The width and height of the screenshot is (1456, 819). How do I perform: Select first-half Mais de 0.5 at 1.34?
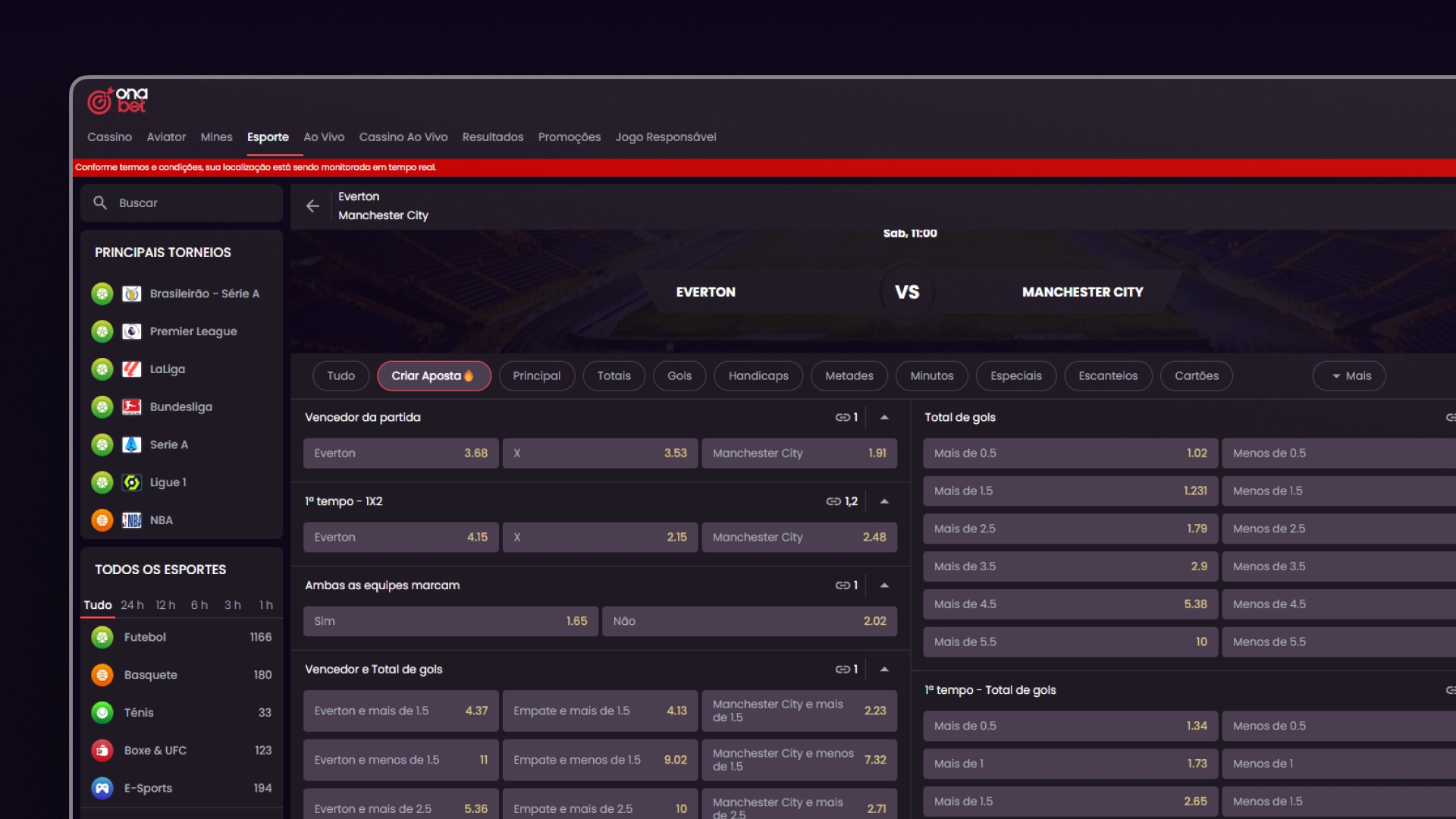point(1071,726)
